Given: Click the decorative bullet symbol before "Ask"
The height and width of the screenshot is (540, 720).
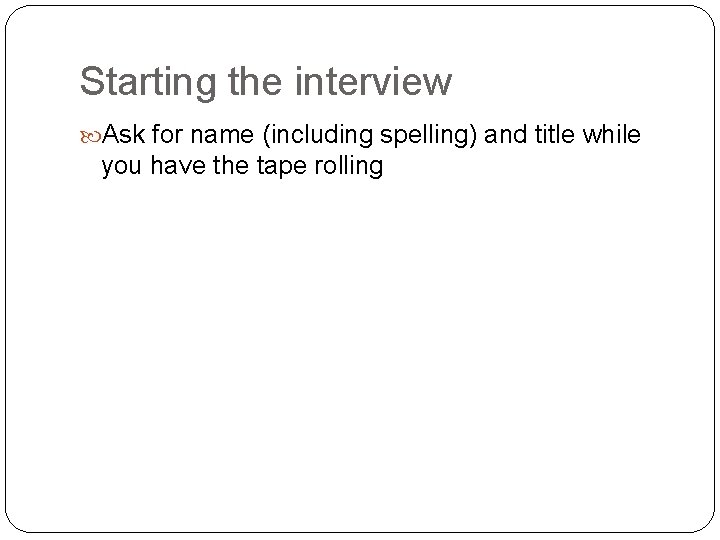Looking at the screenshot, I should [x=90, y=137].
